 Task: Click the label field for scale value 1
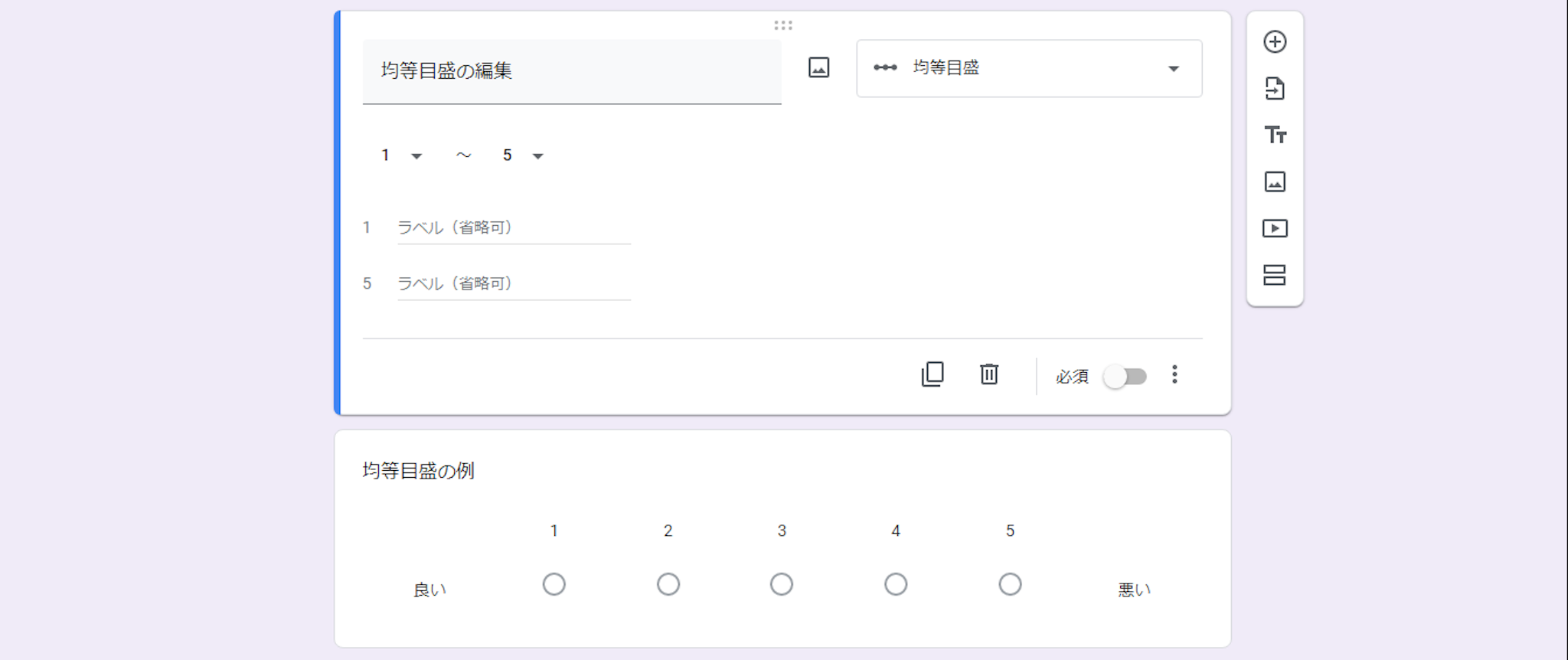click(x=513, y=228)
